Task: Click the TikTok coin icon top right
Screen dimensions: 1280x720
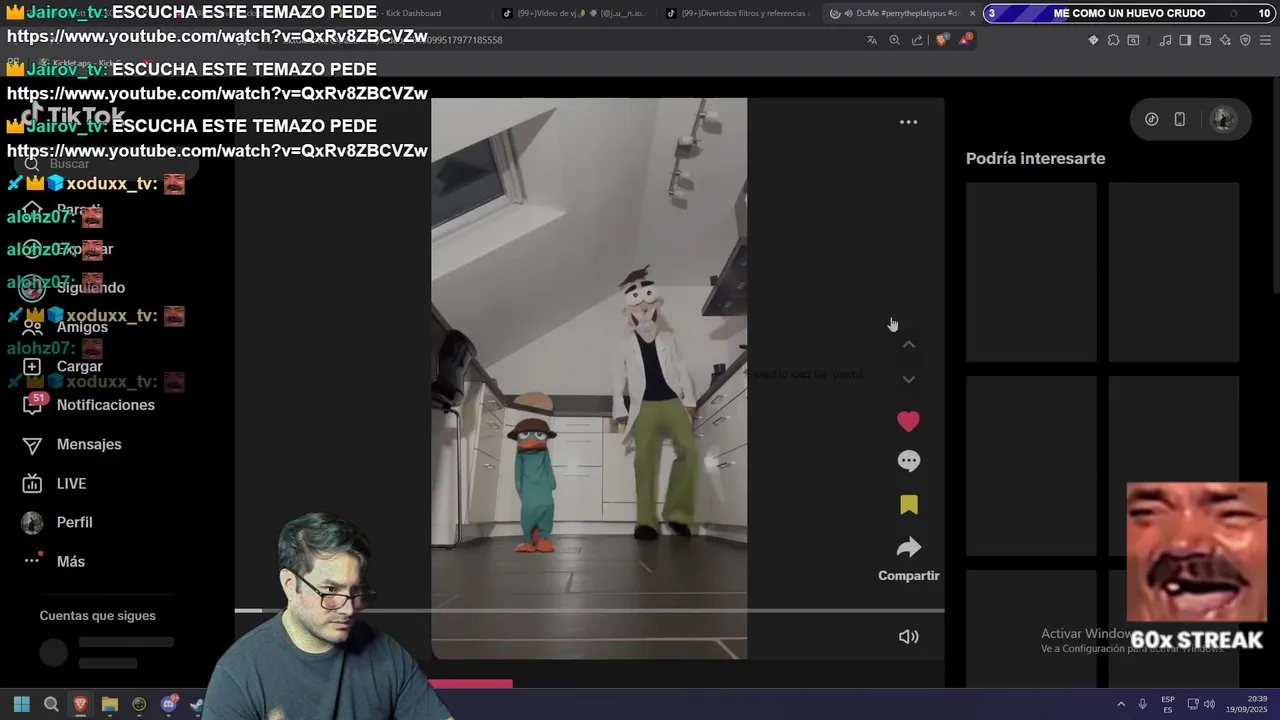Action: pyautogui.click(x=1152, y=119)
